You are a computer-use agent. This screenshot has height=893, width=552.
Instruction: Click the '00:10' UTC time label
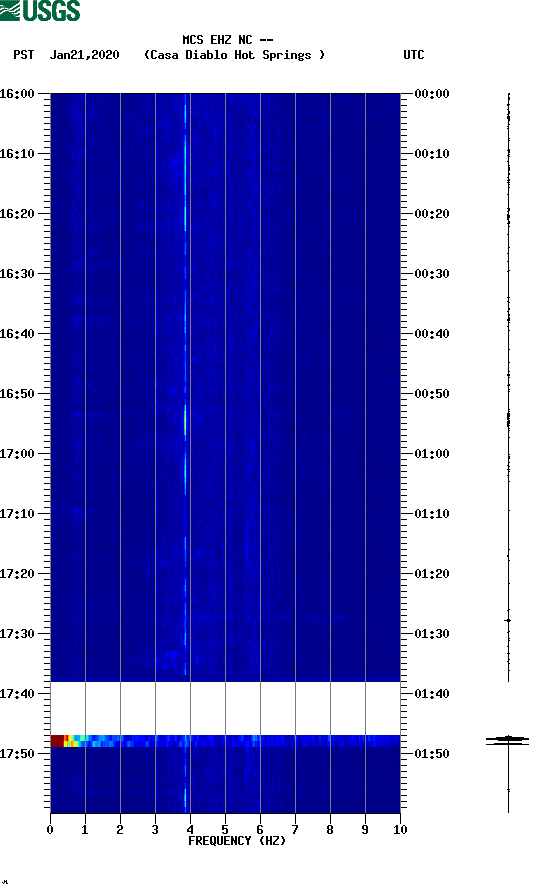click(432, 154)
